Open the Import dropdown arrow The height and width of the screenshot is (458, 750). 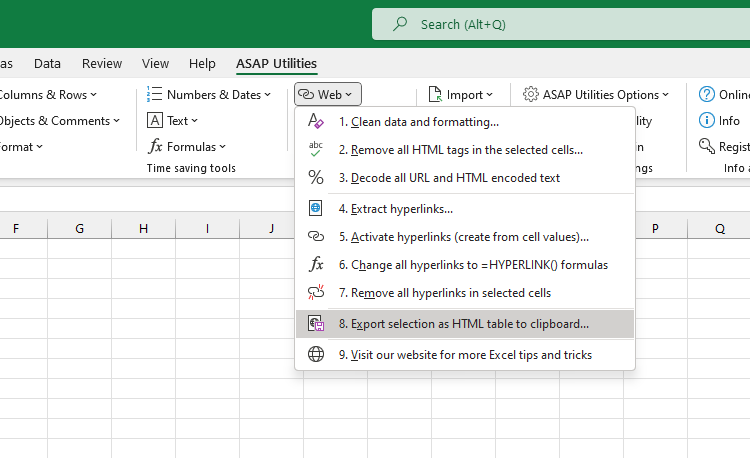489,95
